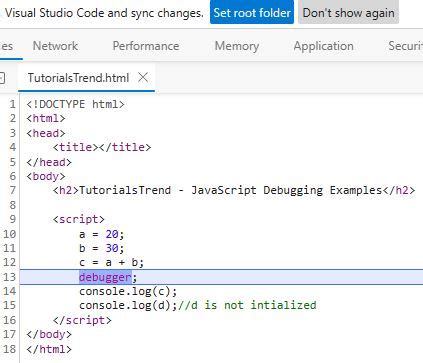Close the TutorialsTrend.html tab
The height and width of the screenshot is (363, 423).
pyautogui.click(x=143, y=77)
